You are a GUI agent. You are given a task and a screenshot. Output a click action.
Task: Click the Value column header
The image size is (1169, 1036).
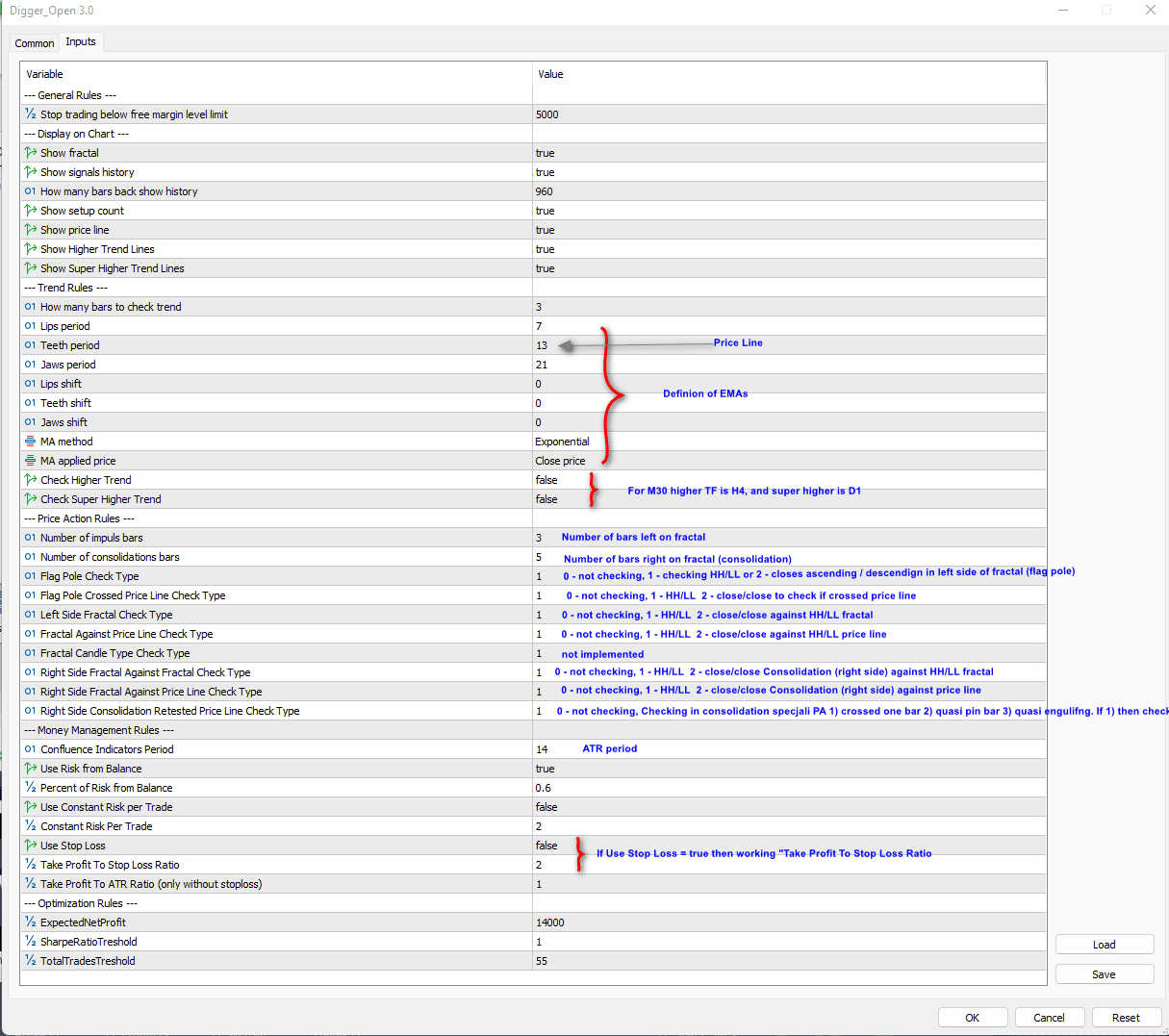point(789,74)
